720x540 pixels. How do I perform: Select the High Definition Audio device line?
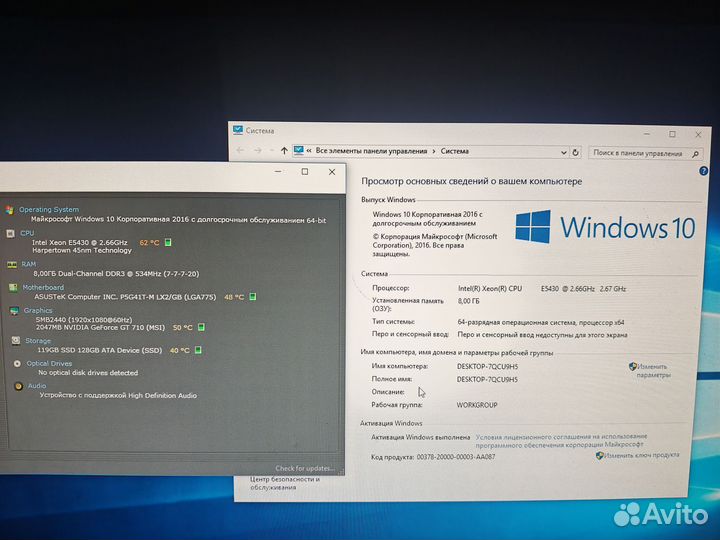coord(118,395)
